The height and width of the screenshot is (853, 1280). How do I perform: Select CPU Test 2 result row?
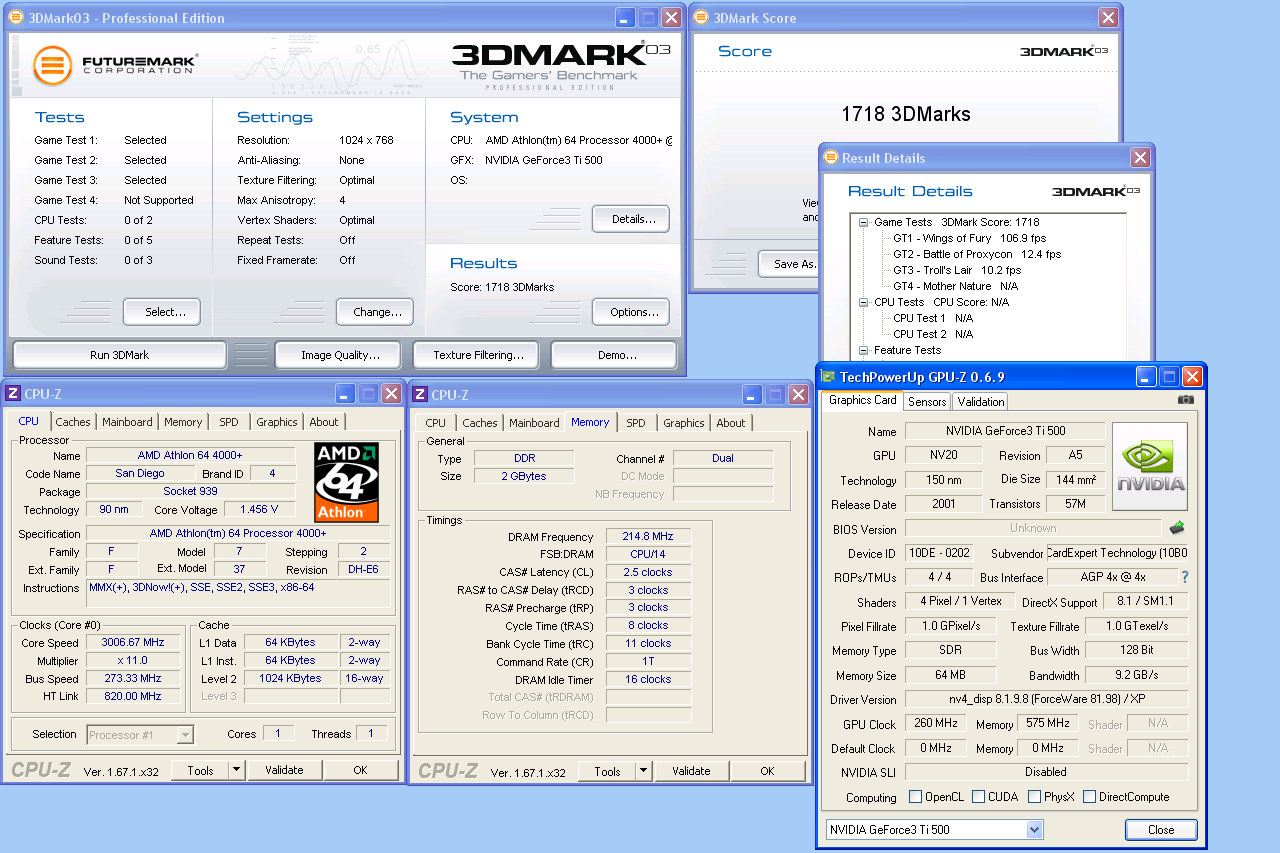pos(933,334)
